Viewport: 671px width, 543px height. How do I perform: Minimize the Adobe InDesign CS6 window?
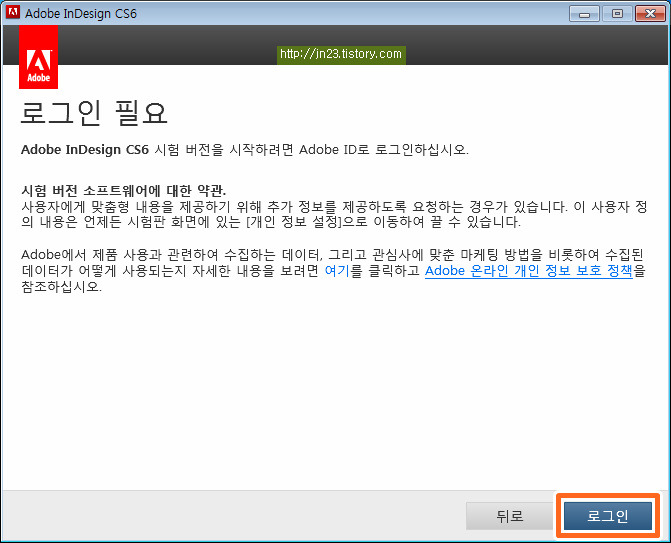(x=584, y=14)
